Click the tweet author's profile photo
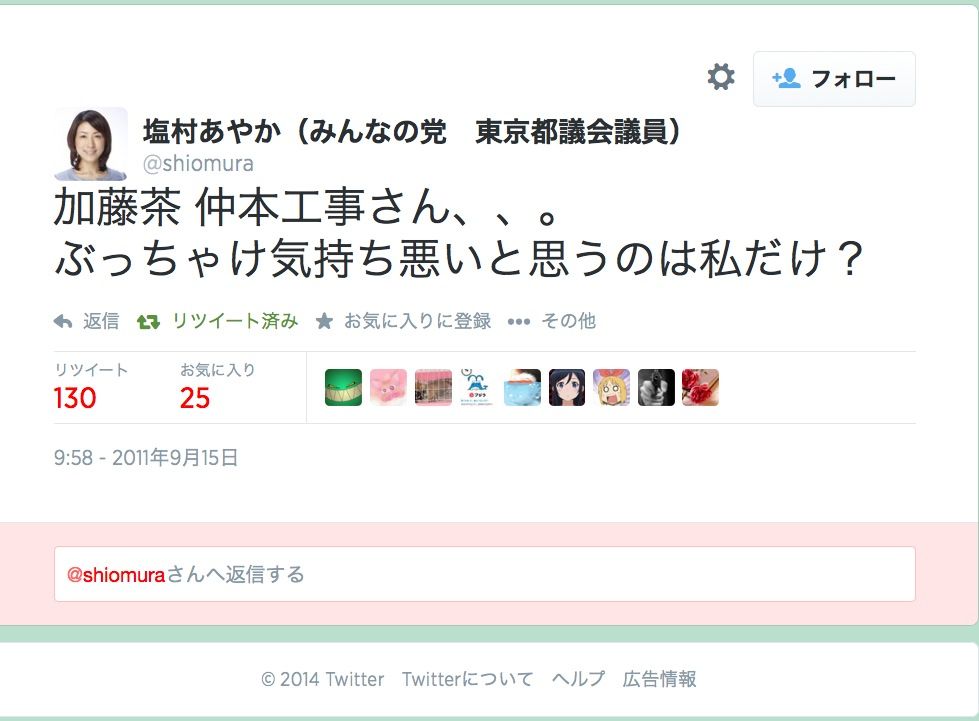 click(91, 144)
